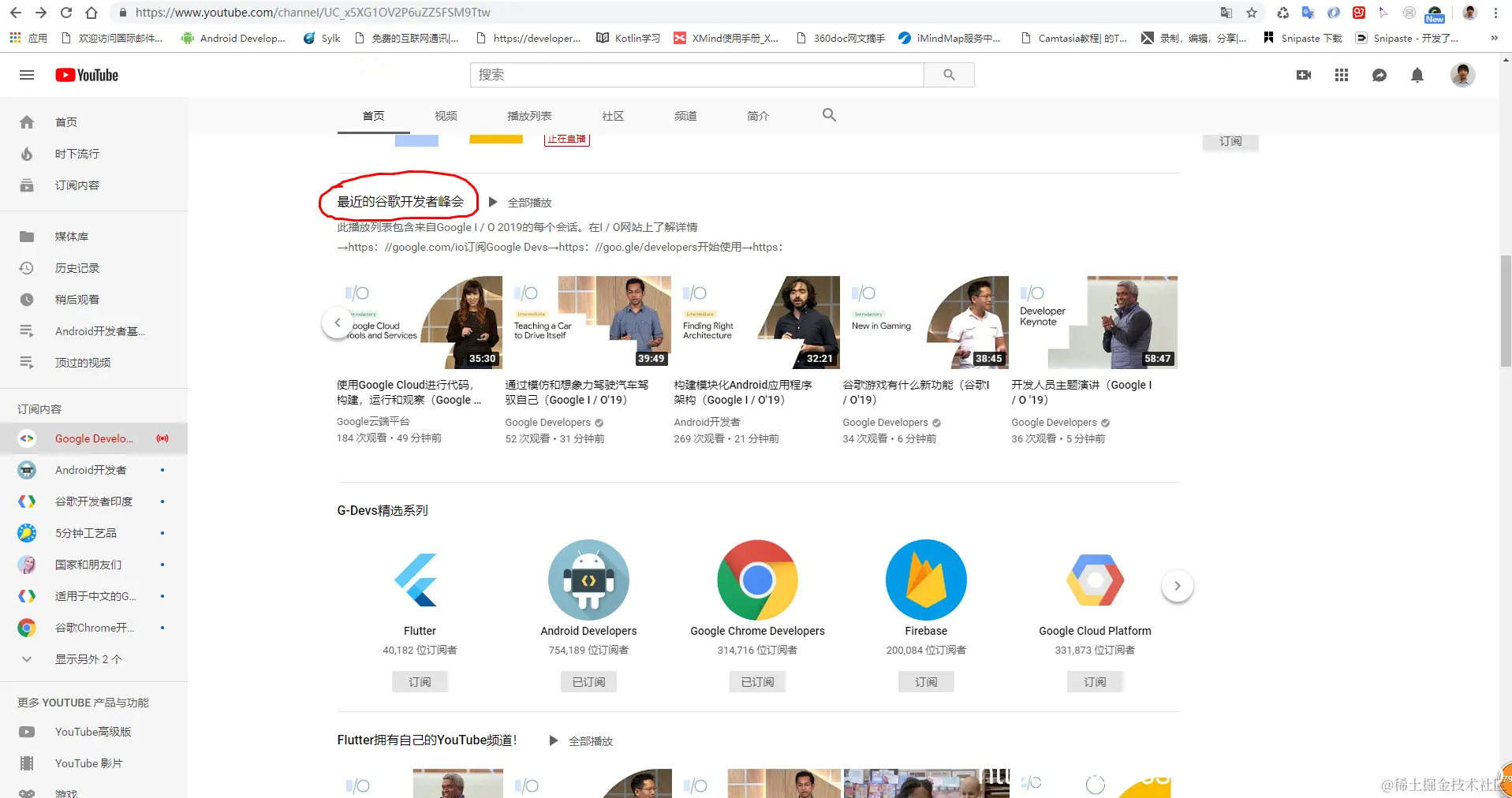This screenshot has height=798, width=1512.
Task: Switch to the 视频 tab
Action: pos(445,115)
